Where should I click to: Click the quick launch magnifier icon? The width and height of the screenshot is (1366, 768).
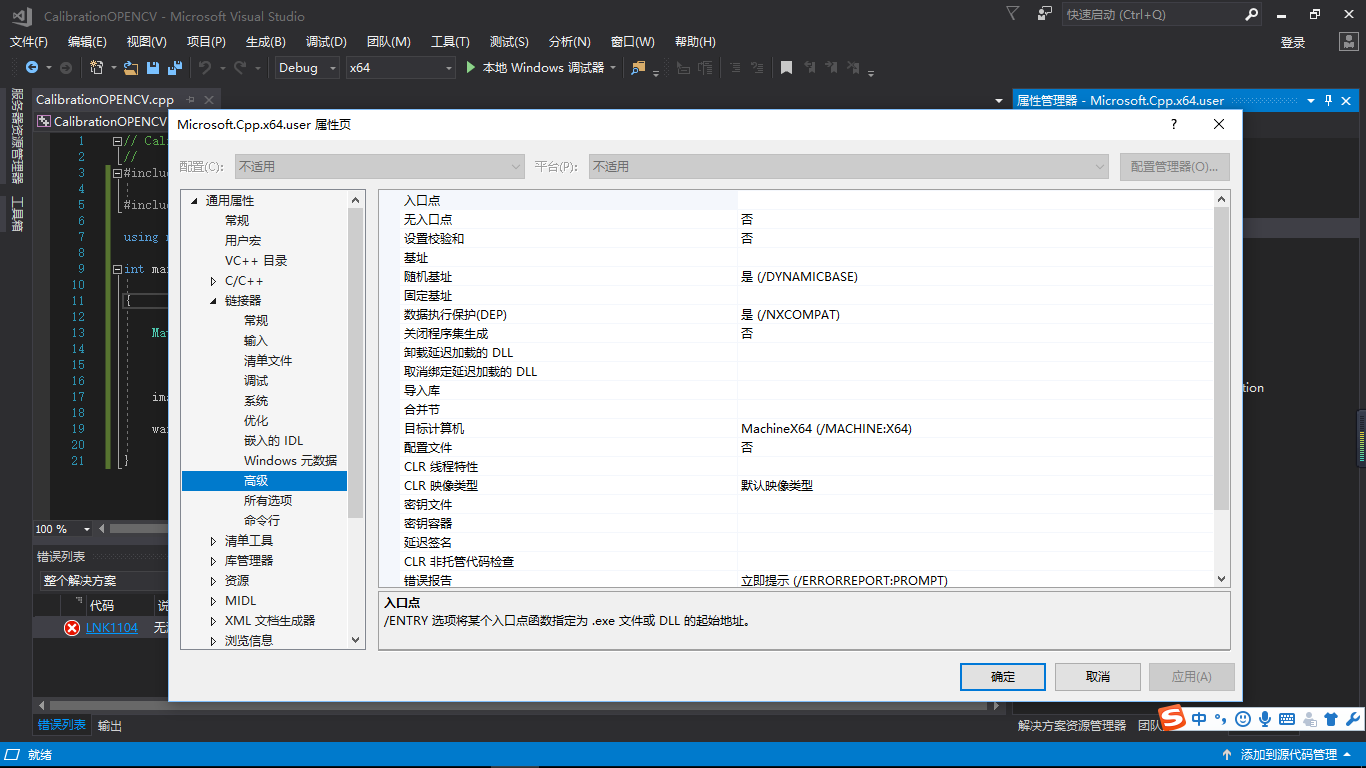[x=1251, y=15]
